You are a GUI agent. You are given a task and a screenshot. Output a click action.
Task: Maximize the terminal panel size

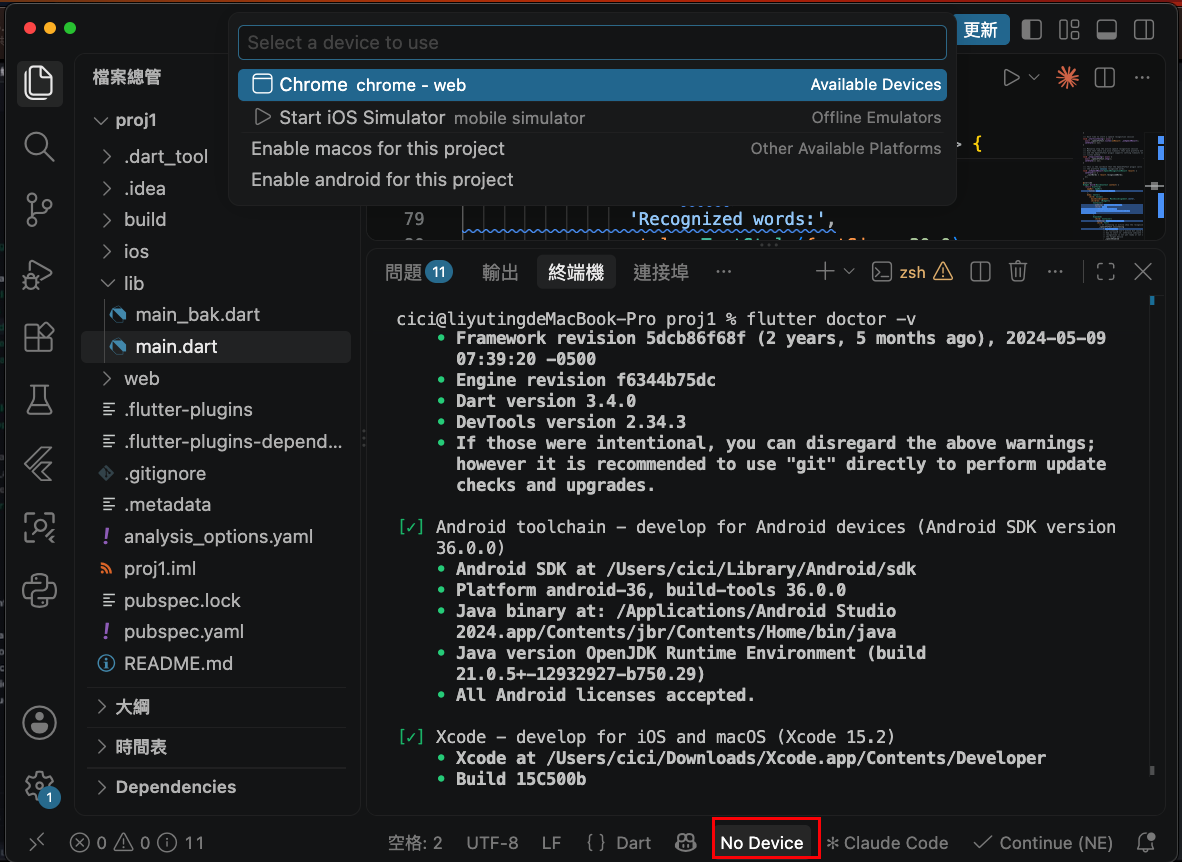click(x=1105, y=271)
